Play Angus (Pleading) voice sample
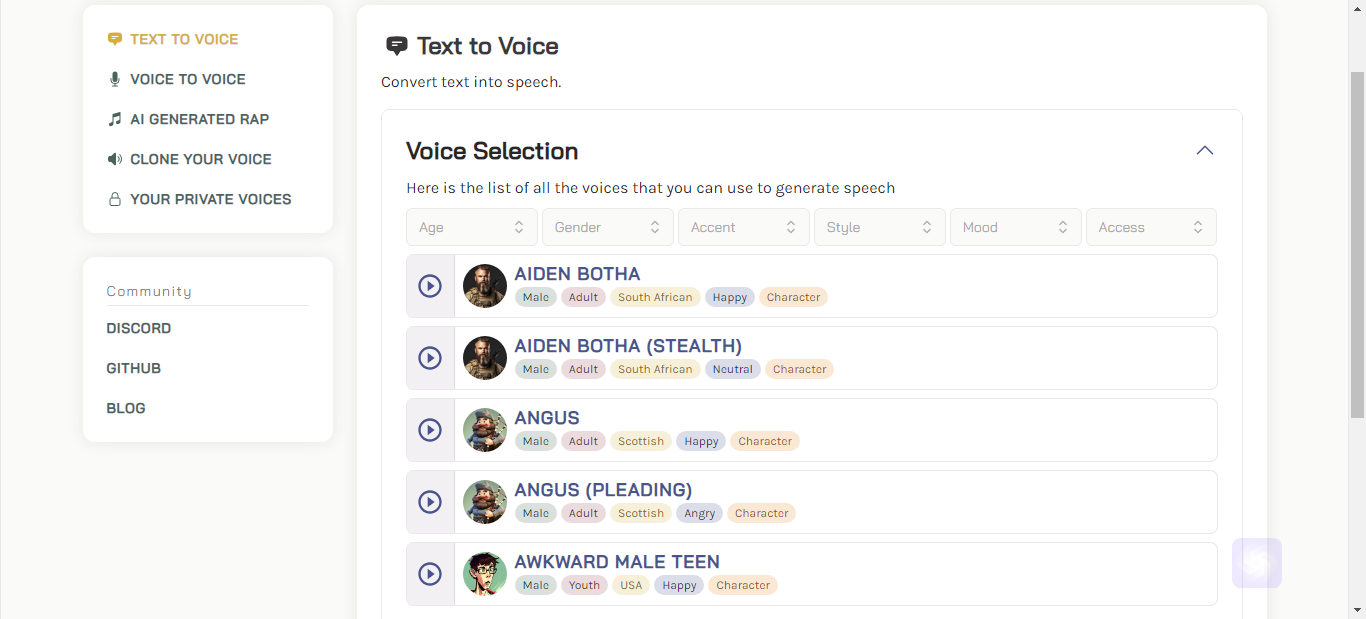Image resolution: width=1366 pixels, height=619 pixels. click(430, 502)
